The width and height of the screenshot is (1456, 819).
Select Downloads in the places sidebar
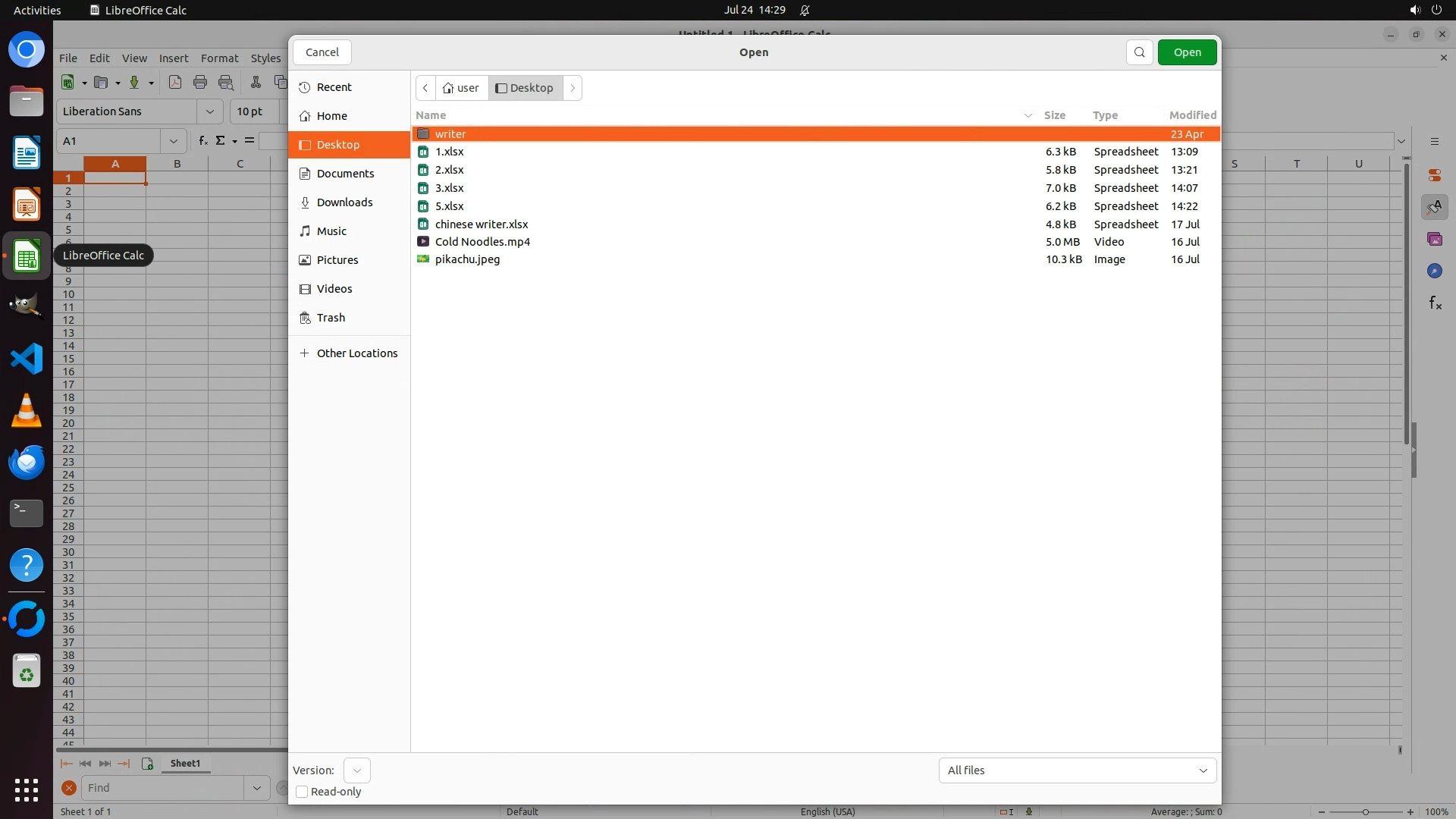point(344,202)
